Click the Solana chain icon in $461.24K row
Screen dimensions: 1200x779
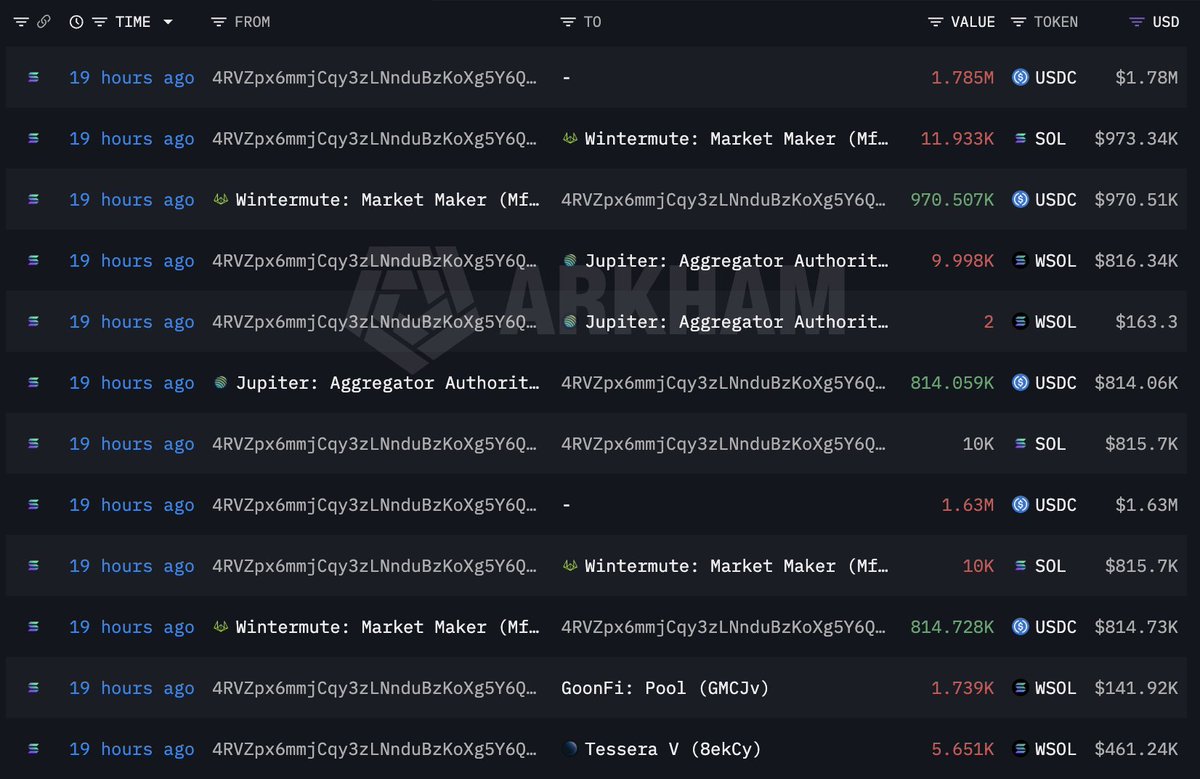tap(34, 748)
